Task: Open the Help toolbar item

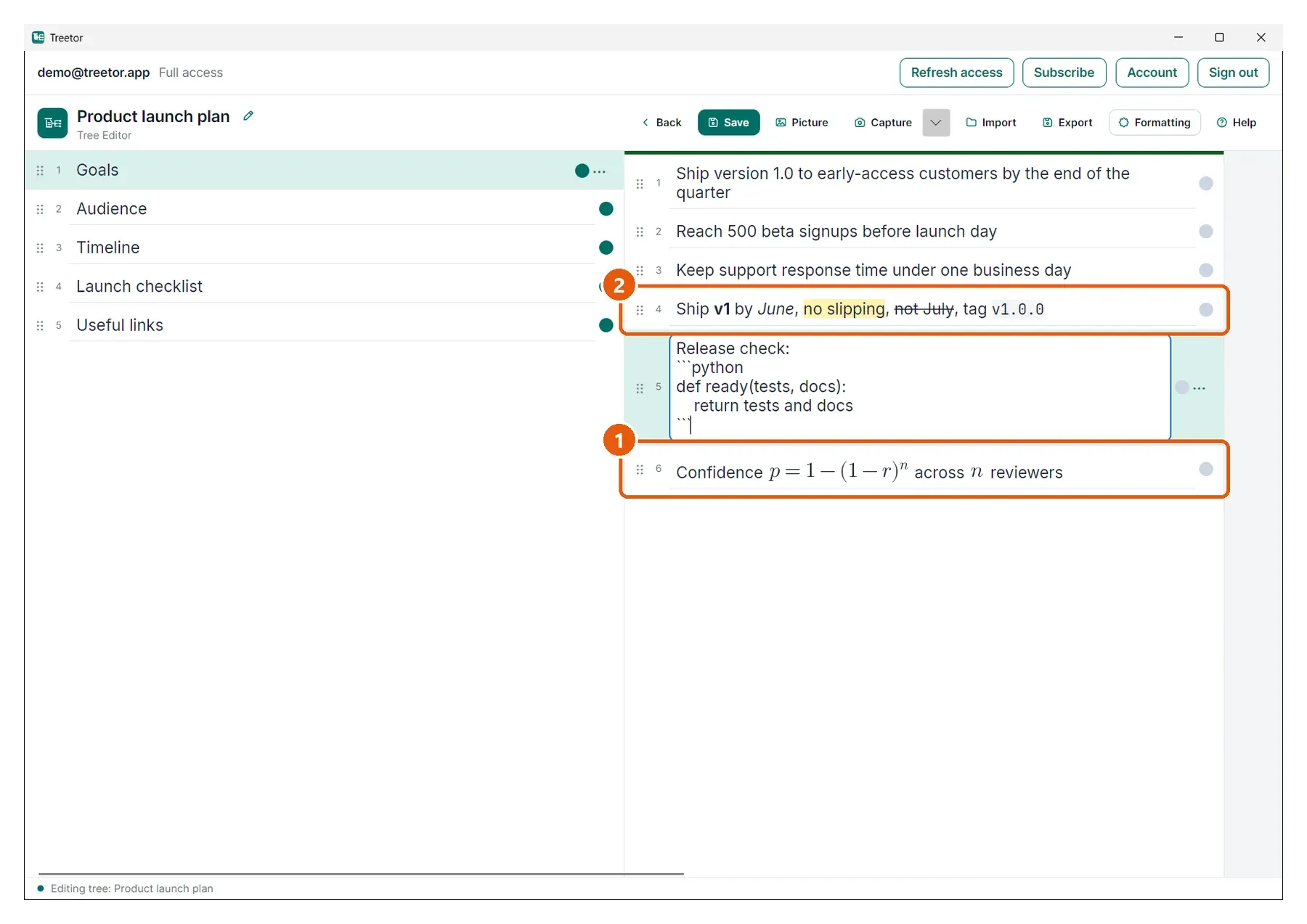Action: click(x=1237, y=123)
